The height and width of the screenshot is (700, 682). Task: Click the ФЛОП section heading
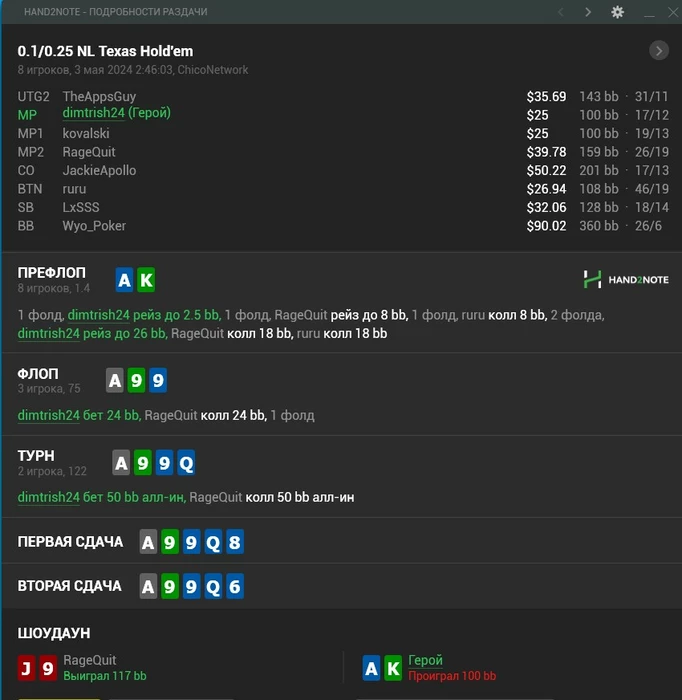tap(38, 374)
